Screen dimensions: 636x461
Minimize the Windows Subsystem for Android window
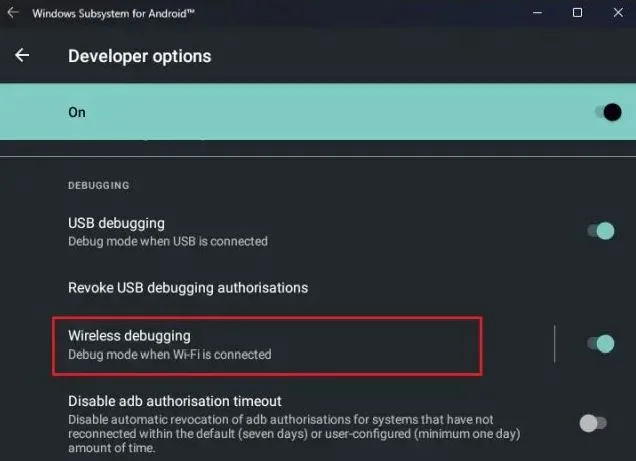537,13
